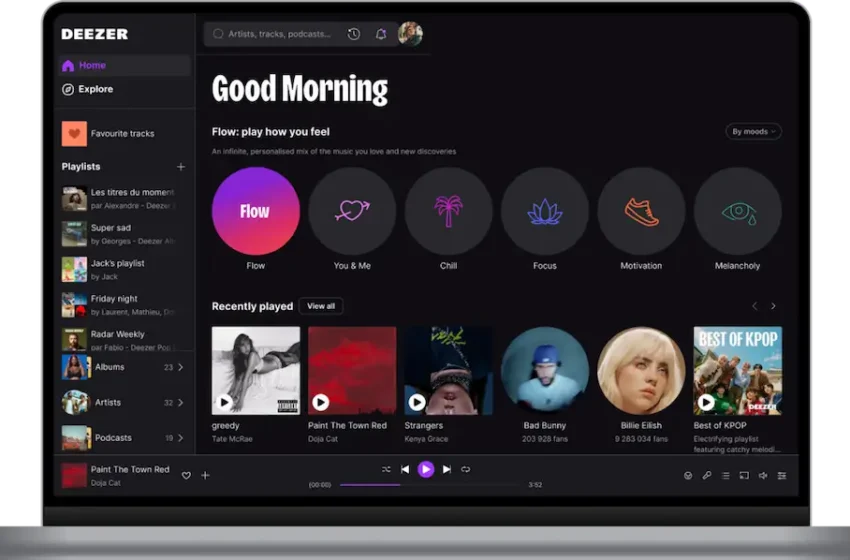Image resolution: width=850 pixels, height=560 pixels.
Task: Start the Flow mix
Action: point(256,211)
